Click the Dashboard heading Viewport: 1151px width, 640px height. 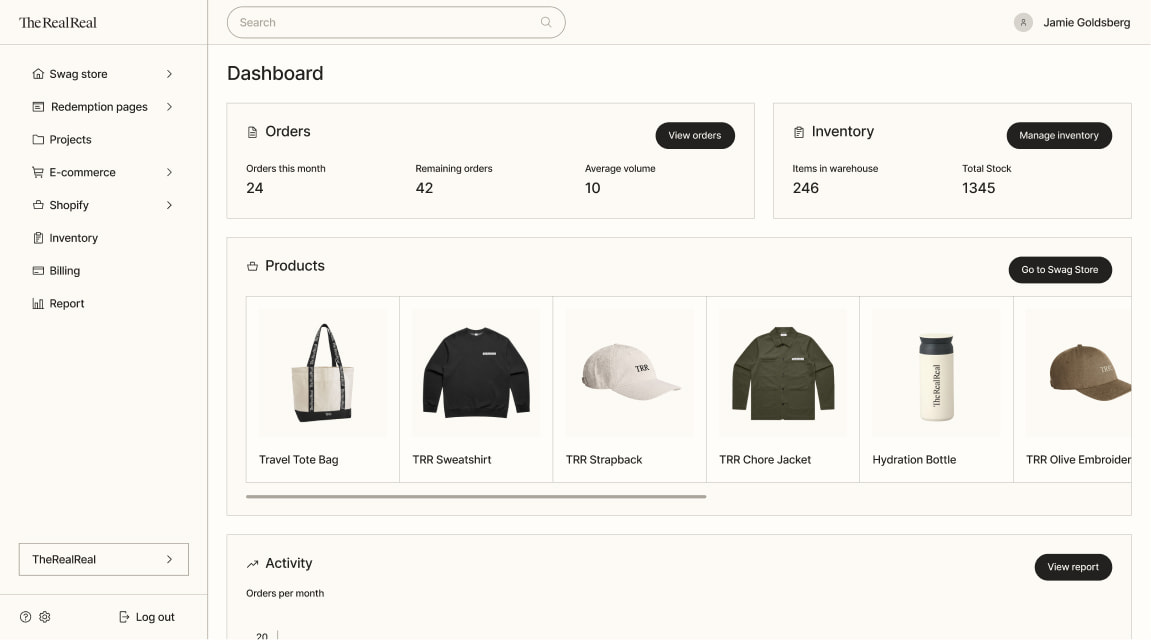275,73
